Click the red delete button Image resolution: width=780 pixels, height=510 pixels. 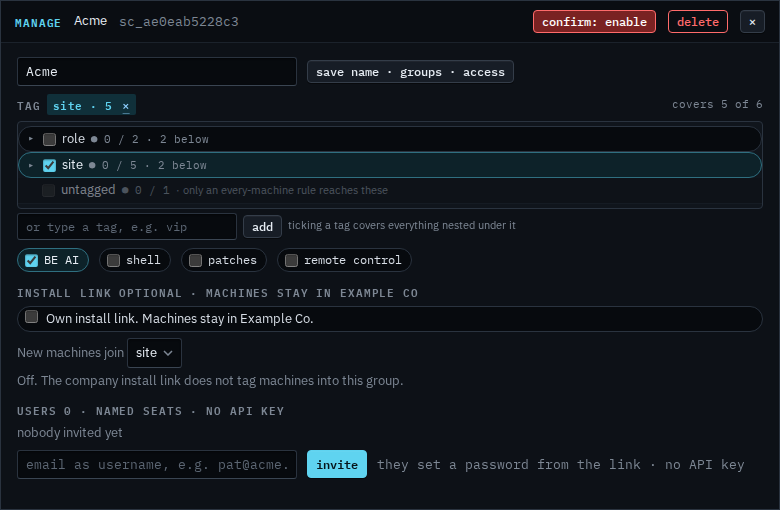[697, 22]
